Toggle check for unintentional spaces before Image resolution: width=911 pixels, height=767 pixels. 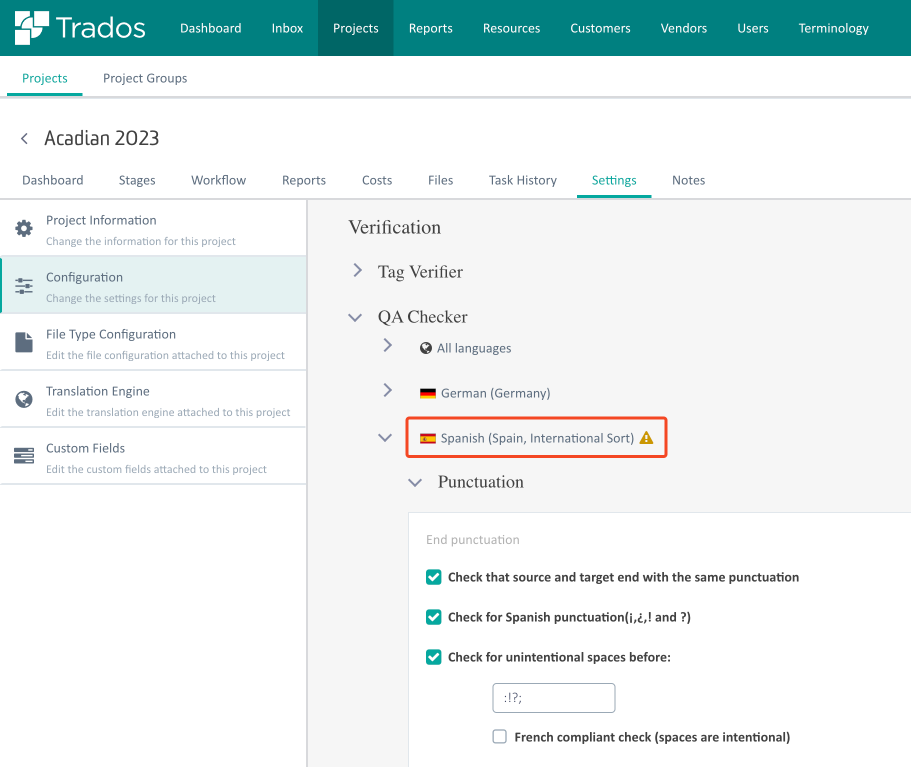(433, 657)
